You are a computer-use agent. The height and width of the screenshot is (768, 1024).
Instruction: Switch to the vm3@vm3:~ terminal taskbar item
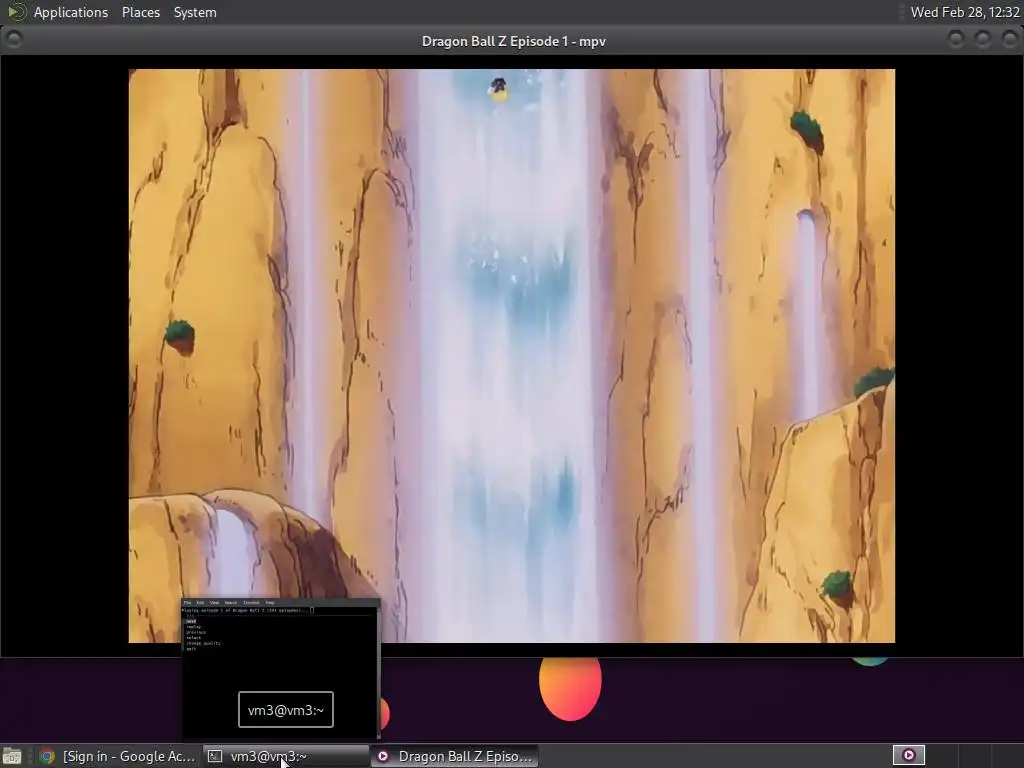pos(285,756)
